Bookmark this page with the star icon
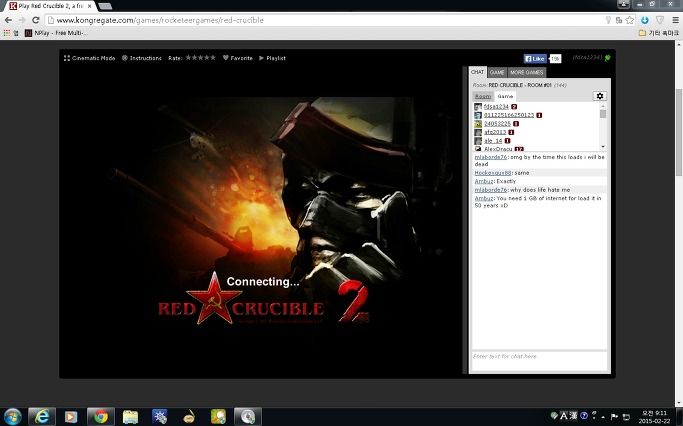 (629, 20)
